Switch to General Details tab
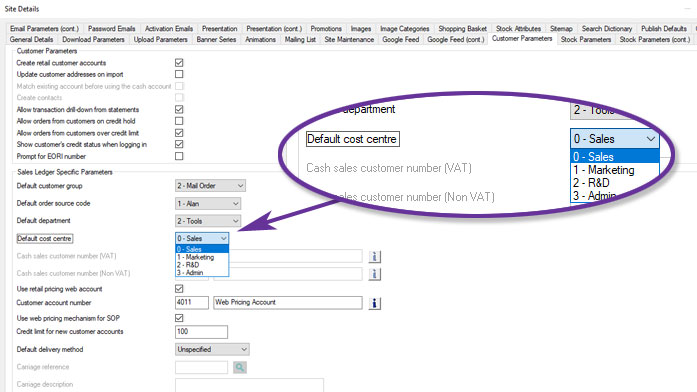The image size is (697, 392). pos(32,40)
